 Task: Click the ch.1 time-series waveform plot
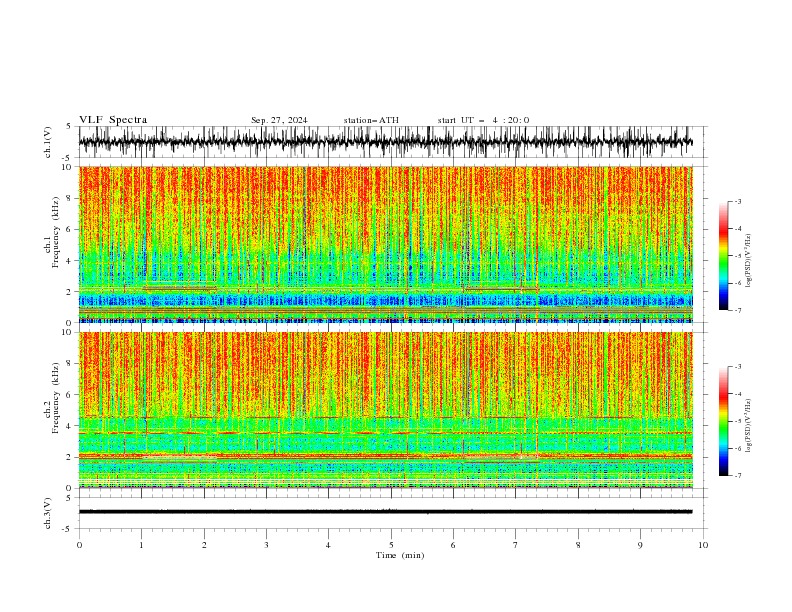[386, 142]
